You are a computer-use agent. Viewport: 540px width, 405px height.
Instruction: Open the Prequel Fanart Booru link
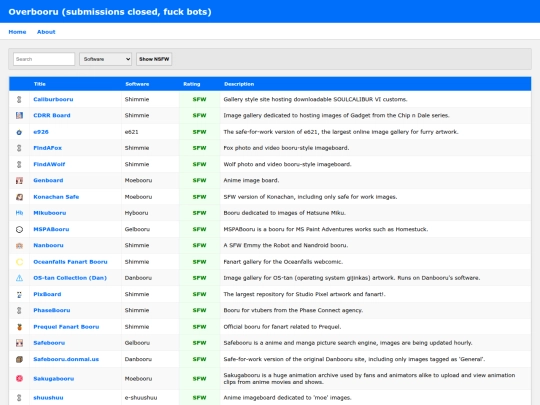pyautogui.click(x=66, y=327)
